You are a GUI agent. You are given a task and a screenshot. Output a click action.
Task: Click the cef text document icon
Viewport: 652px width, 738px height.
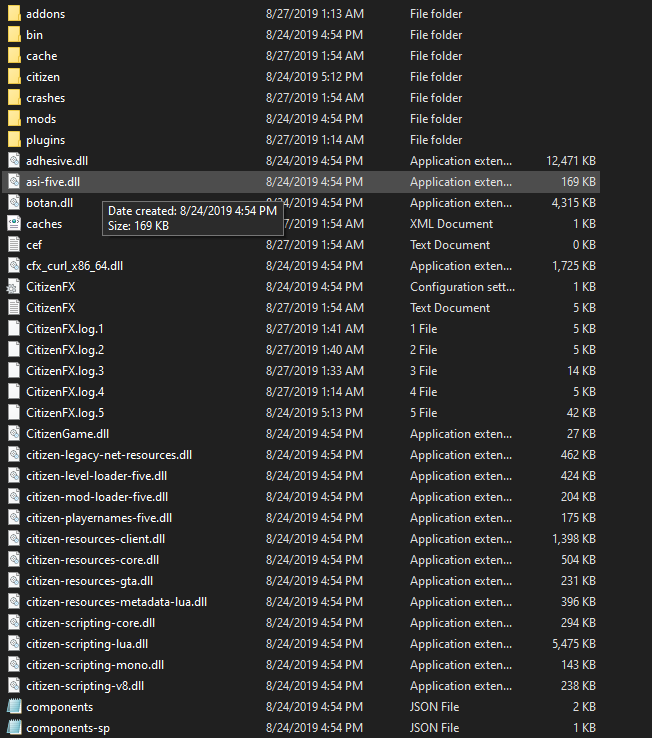tap(14, 245)
